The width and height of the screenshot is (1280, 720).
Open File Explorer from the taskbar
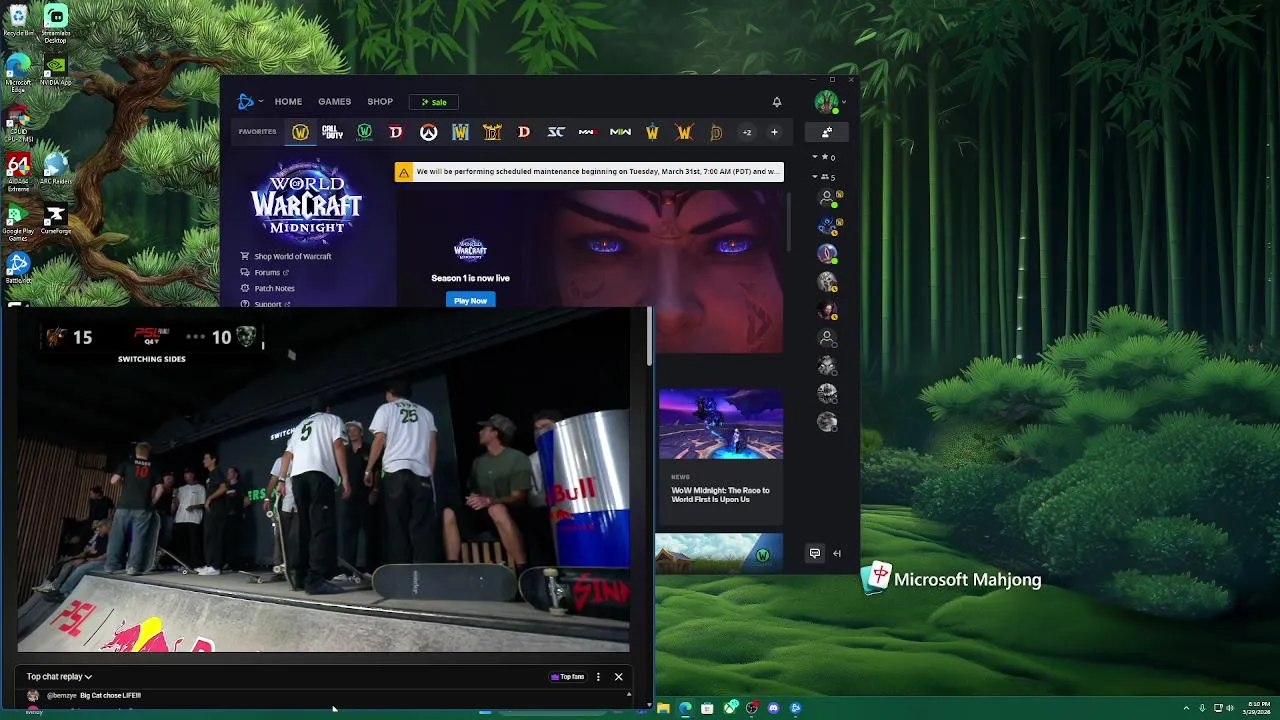[x=663, y=708]
